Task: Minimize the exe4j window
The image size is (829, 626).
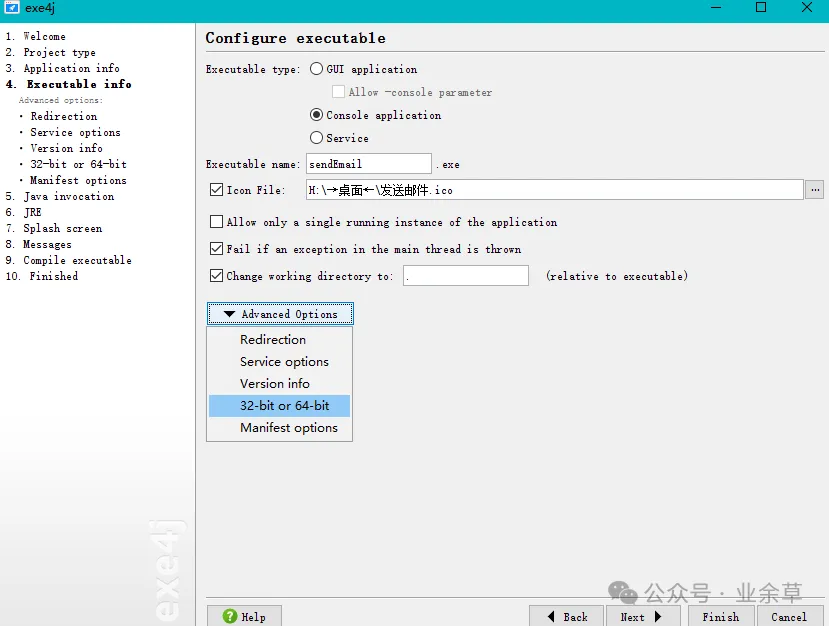Action: (716, 7)
